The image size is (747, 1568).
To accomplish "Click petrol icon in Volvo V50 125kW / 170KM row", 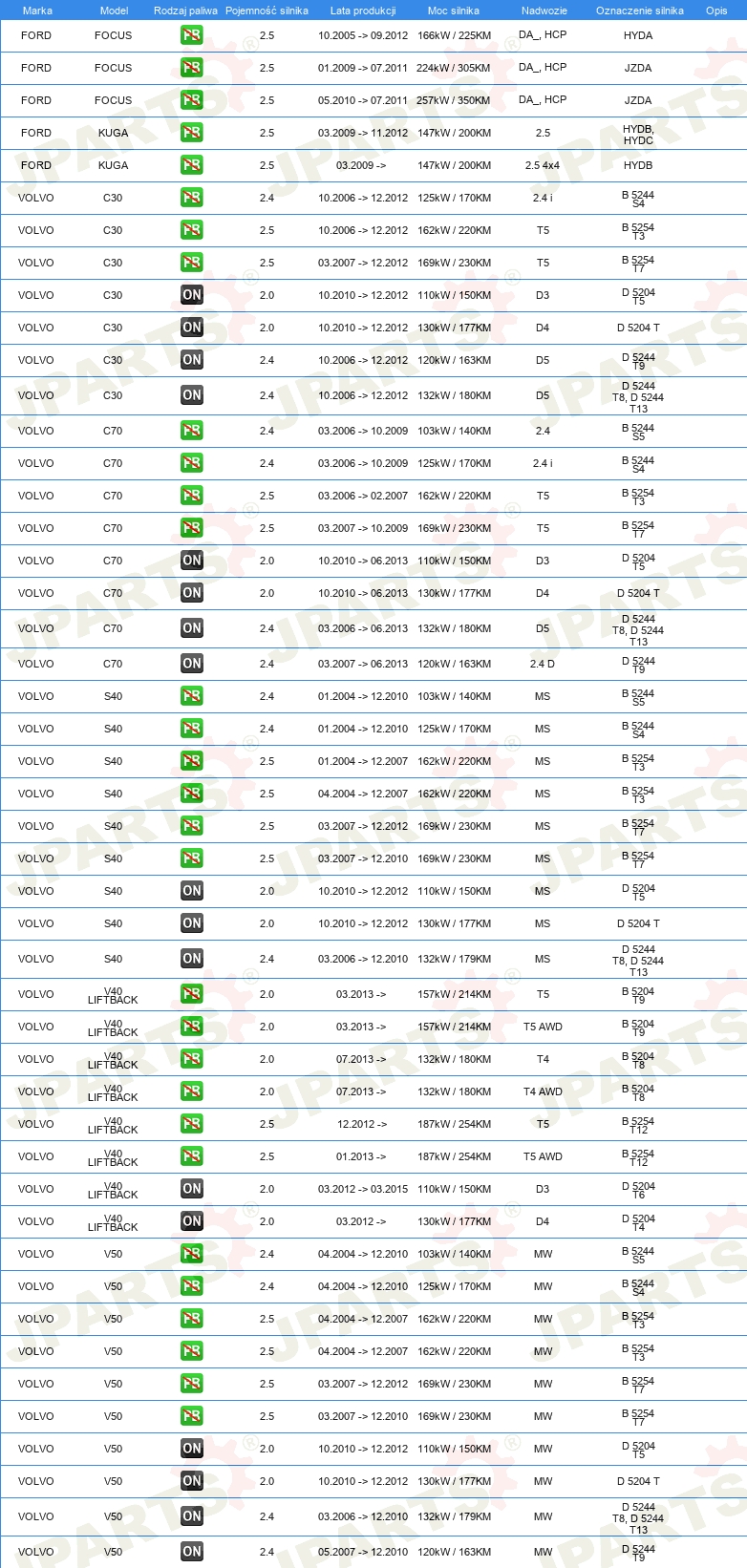I will pos(192,1286).
